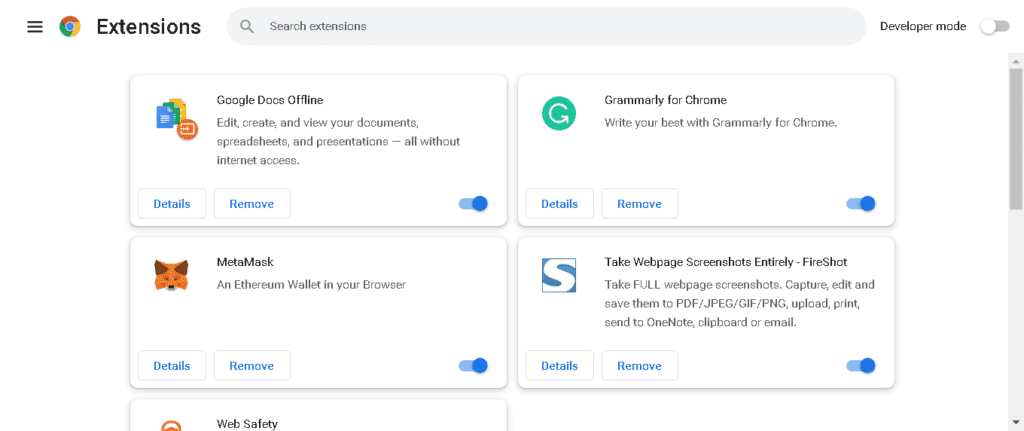
Task: Open Details for FireShot extension
Action: [x=560, y=366]
